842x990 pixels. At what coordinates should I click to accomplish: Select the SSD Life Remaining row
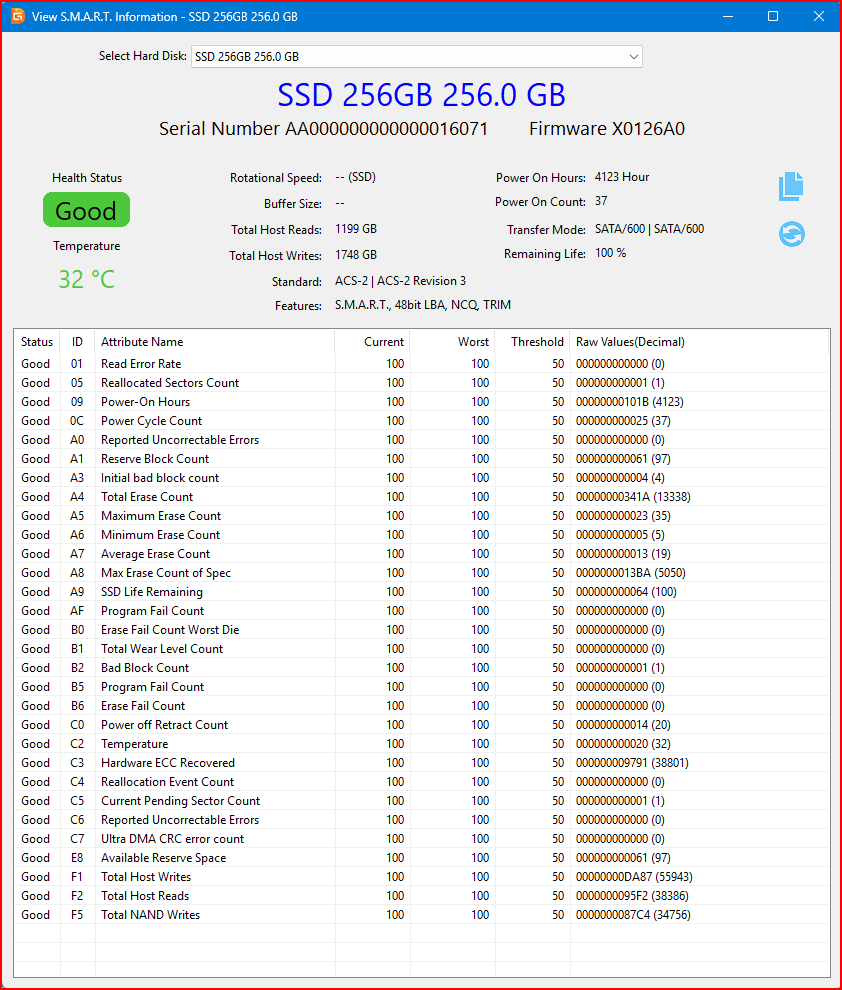coord(422,592)
